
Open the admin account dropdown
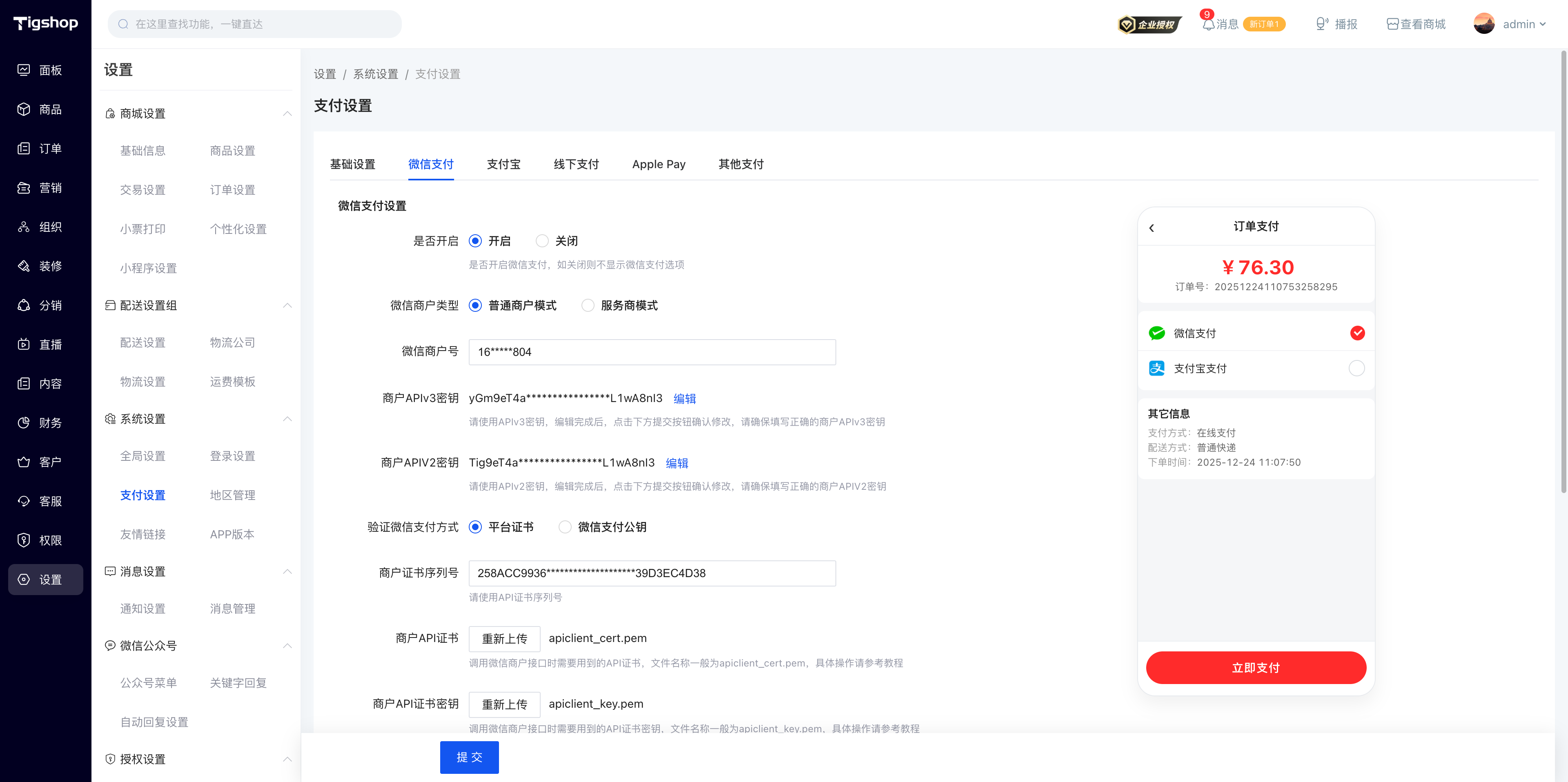(1510, 24)
